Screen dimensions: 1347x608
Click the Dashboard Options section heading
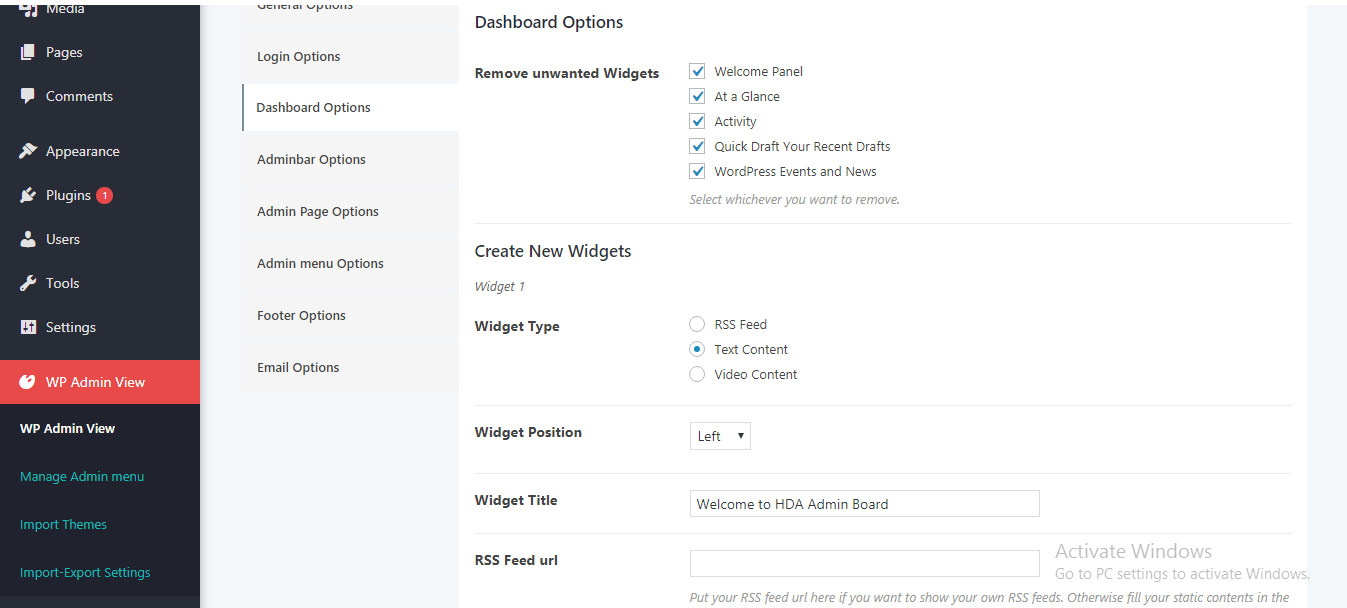click(x=549, y=22)
